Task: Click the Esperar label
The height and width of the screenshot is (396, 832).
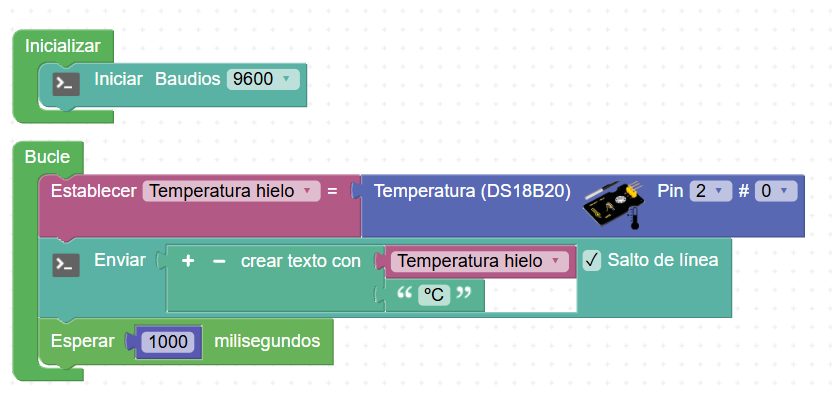Action: coord(82,341)
